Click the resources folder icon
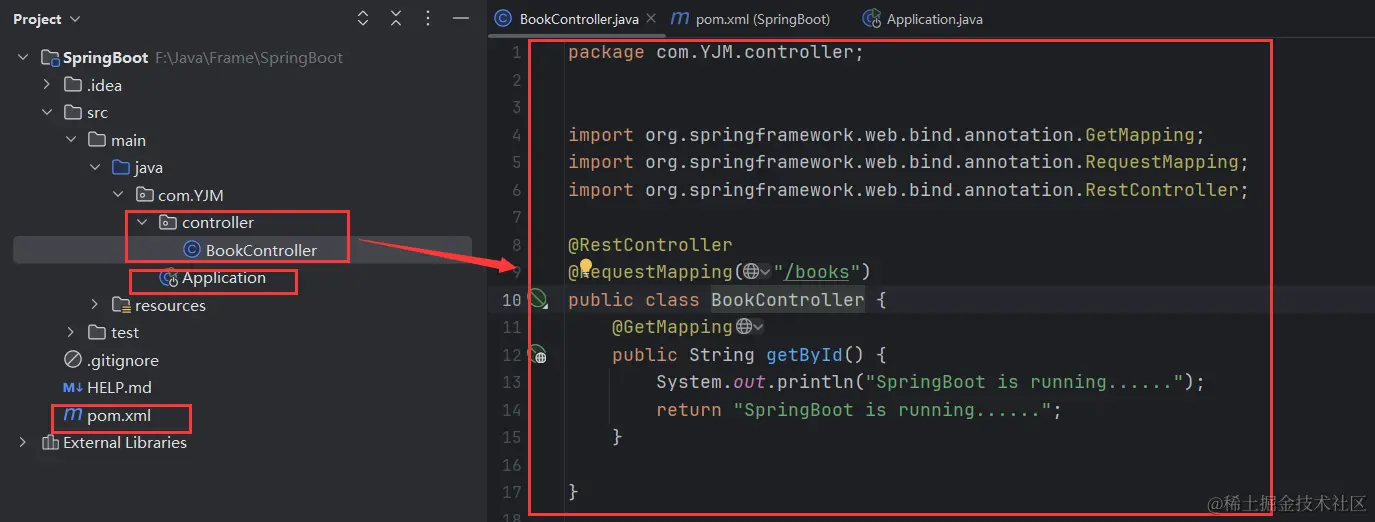 [x=121, y=305]
